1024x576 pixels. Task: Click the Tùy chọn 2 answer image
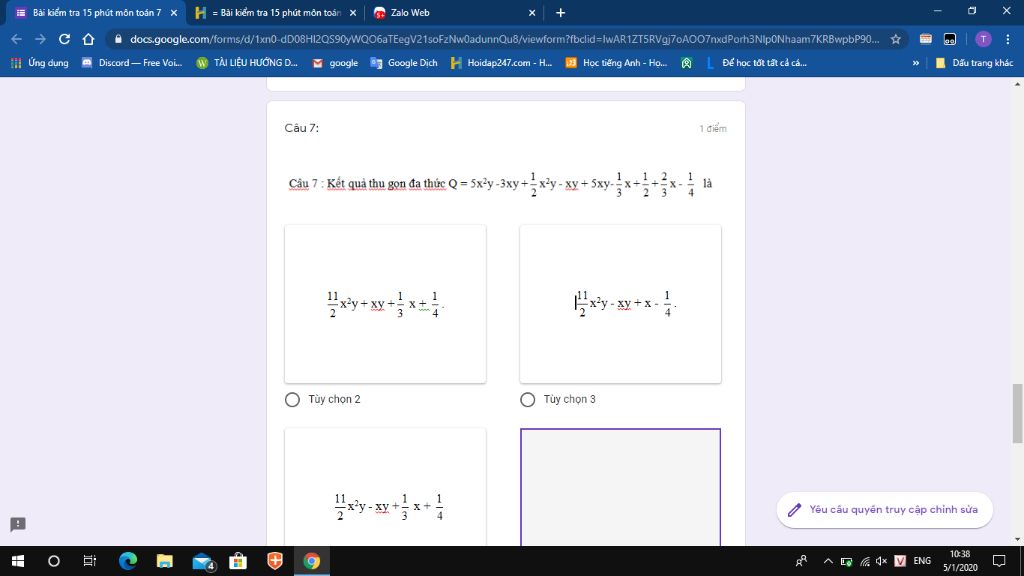(385, 304)
